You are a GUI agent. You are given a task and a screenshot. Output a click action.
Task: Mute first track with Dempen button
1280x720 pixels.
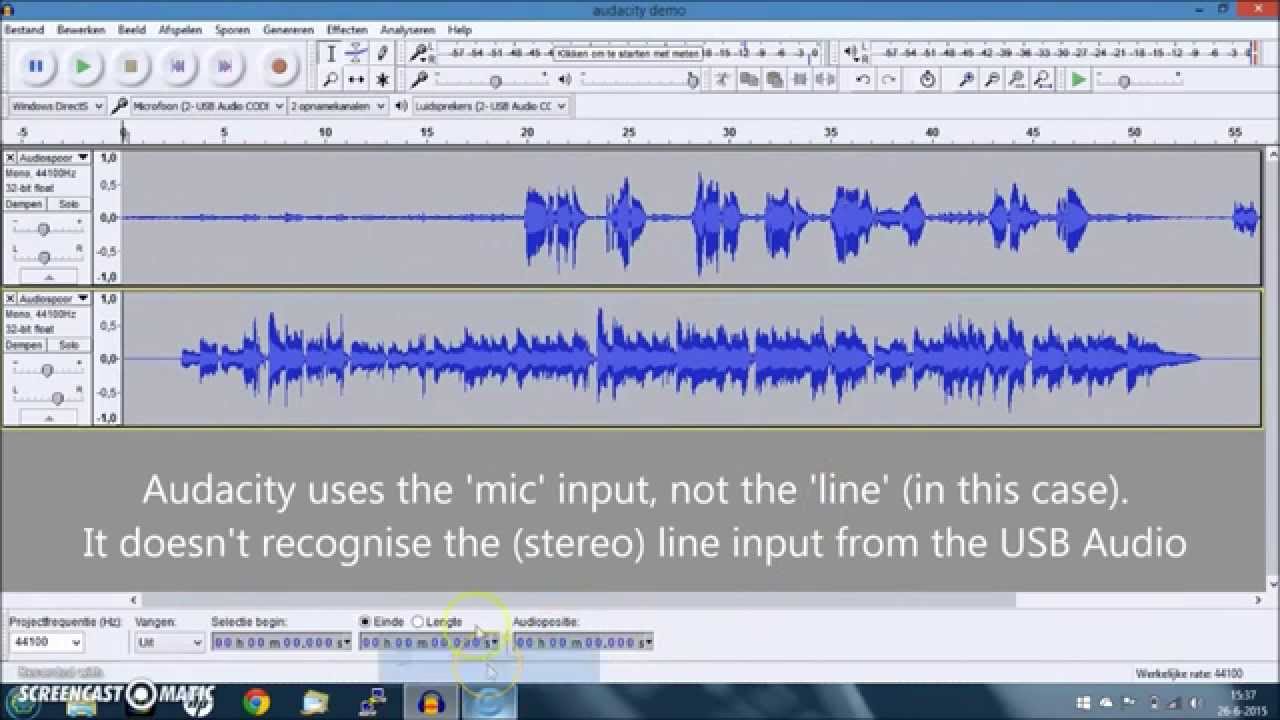point(24,204)
